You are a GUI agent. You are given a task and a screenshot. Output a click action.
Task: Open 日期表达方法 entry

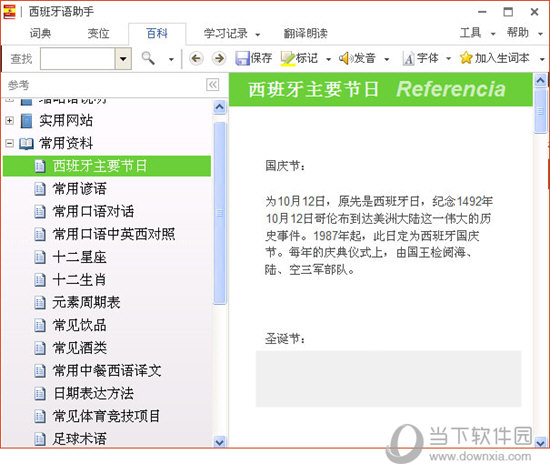(93, 394)
